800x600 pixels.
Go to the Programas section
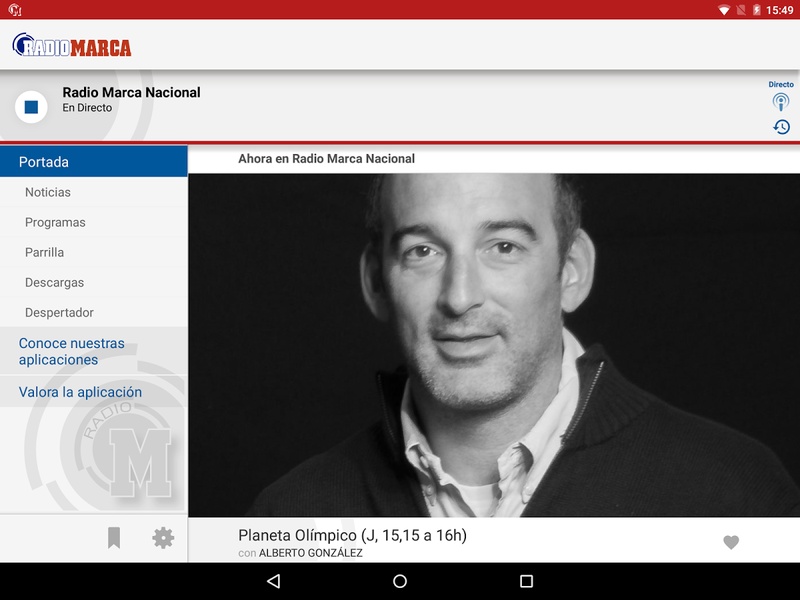point(94,222)
